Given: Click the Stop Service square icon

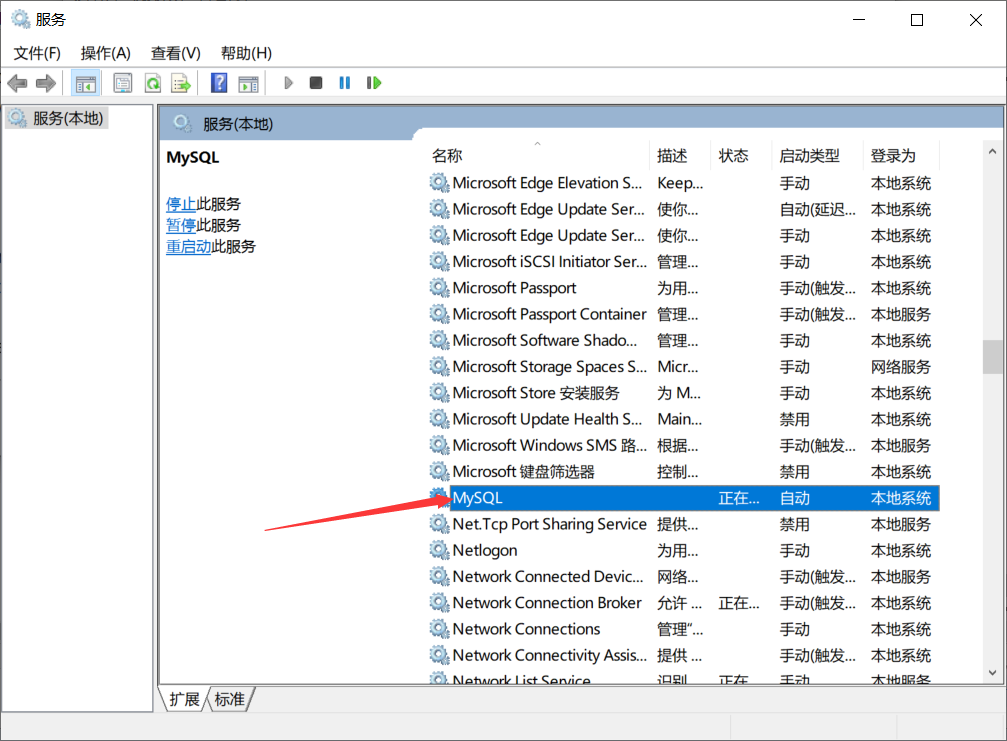Looking at the screenshot, I should pos(315,83).
